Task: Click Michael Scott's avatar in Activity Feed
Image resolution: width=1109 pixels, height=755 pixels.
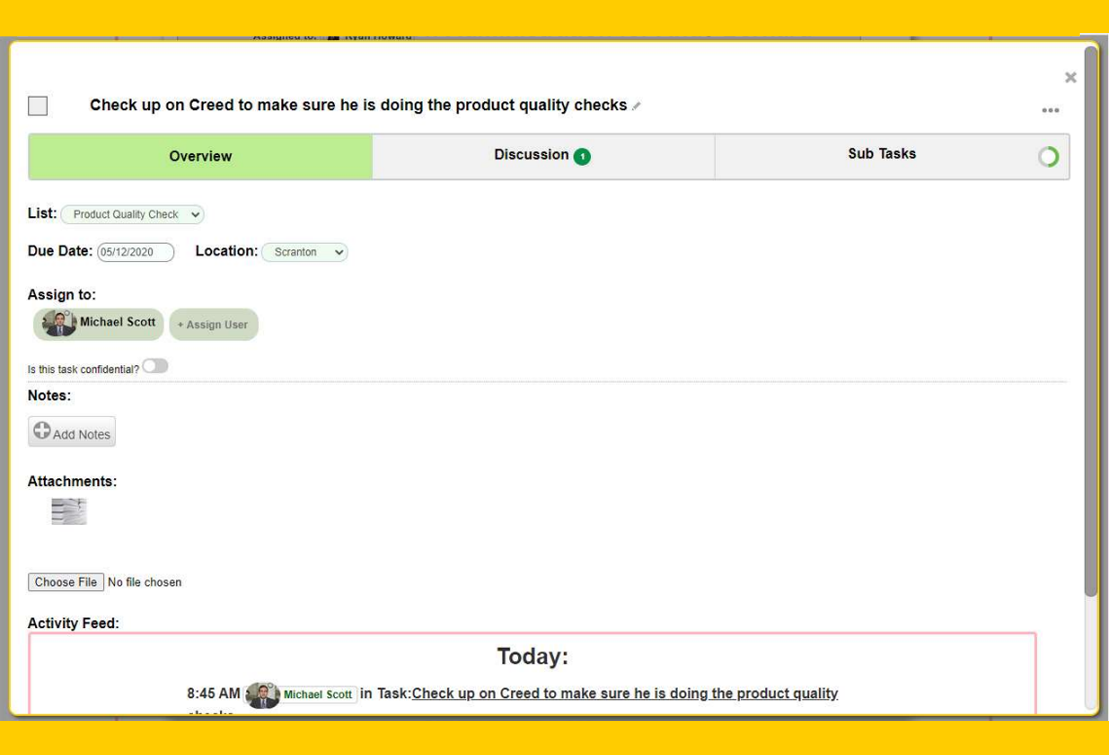Action: (263, 694)
